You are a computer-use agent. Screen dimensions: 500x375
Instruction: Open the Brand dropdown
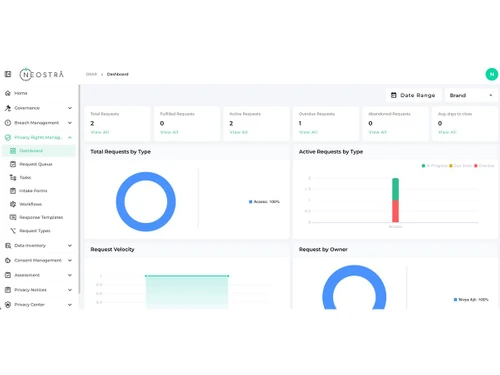(471, 95)
